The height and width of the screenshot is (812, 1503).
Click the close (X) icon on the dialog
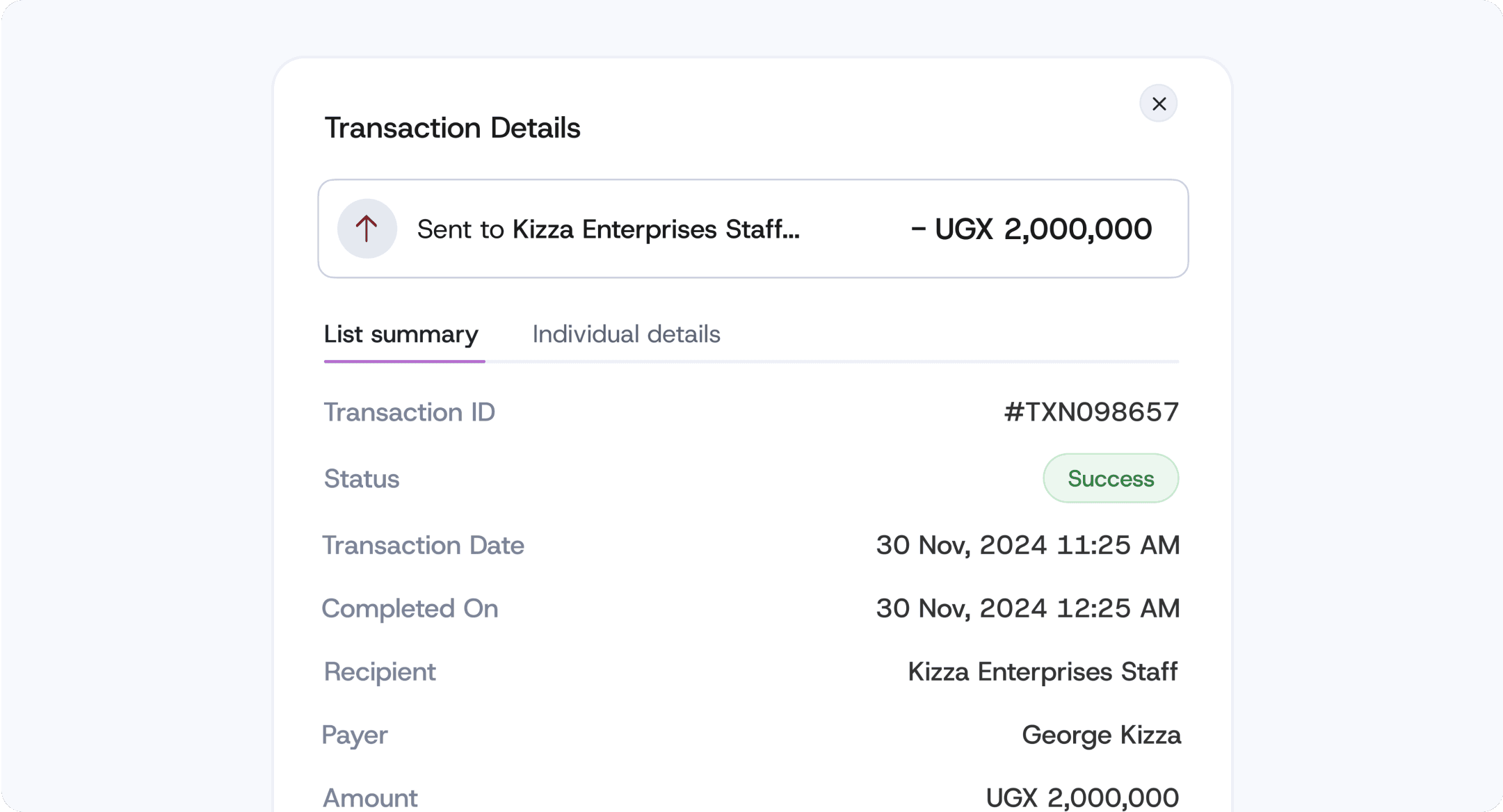pos(1158,103)
